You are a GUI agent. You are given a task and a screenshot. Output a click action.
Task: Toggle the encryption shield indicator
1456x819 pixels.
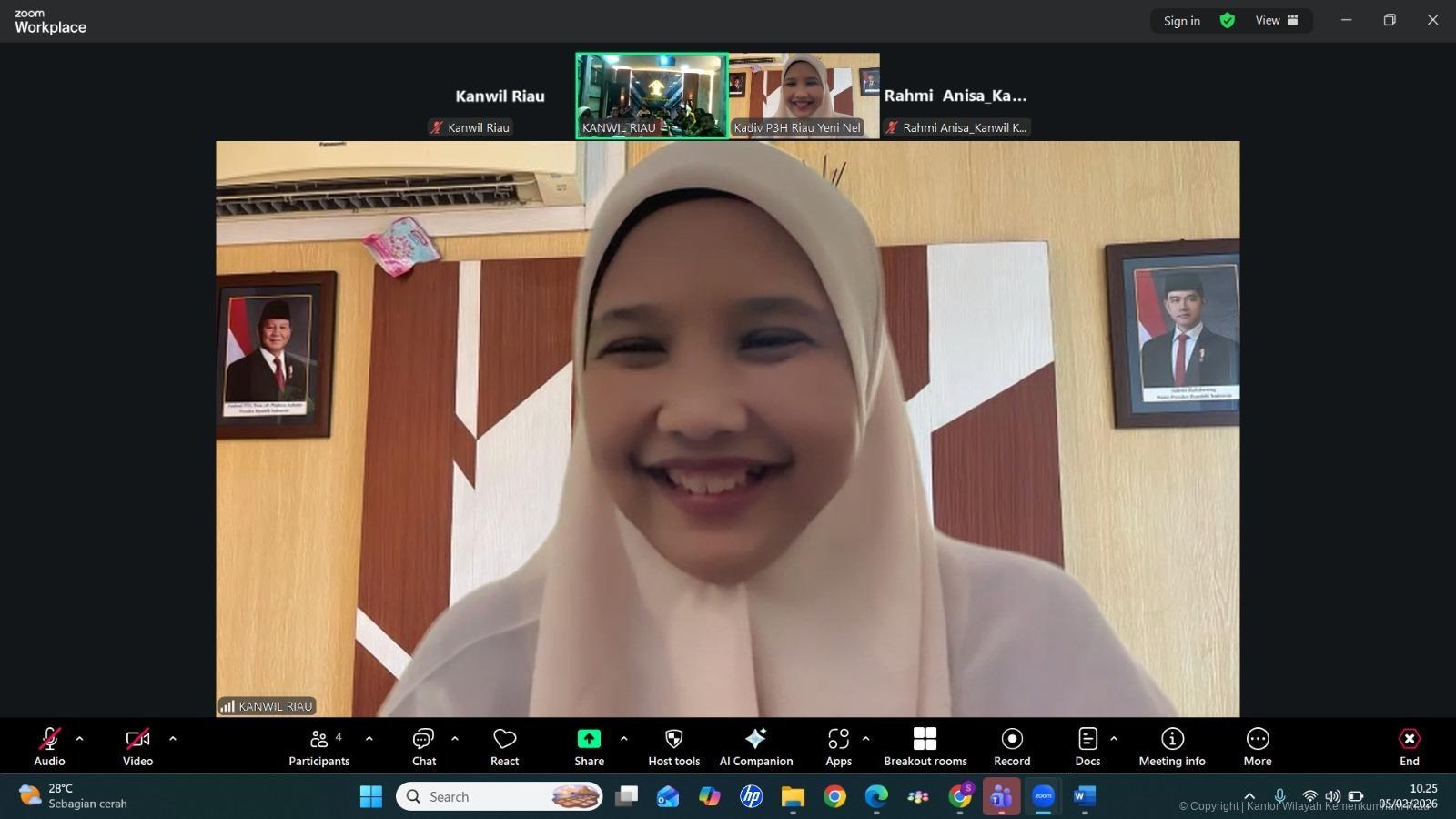tap(1227, 20)
